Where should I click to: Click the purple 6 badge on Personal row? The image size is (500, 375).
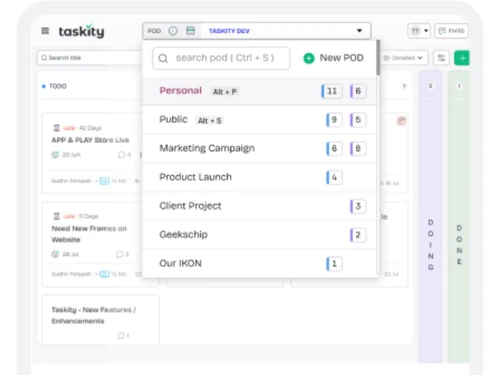click(x=358, y=91)
